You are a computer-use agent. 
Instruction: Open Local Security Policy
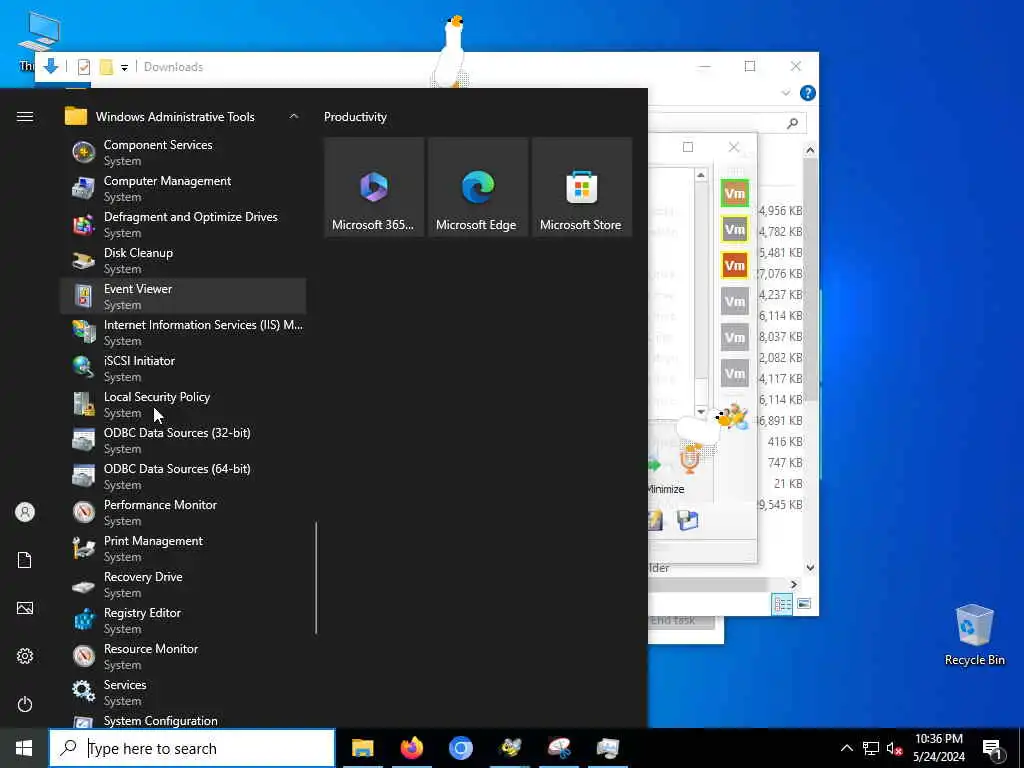183,404
